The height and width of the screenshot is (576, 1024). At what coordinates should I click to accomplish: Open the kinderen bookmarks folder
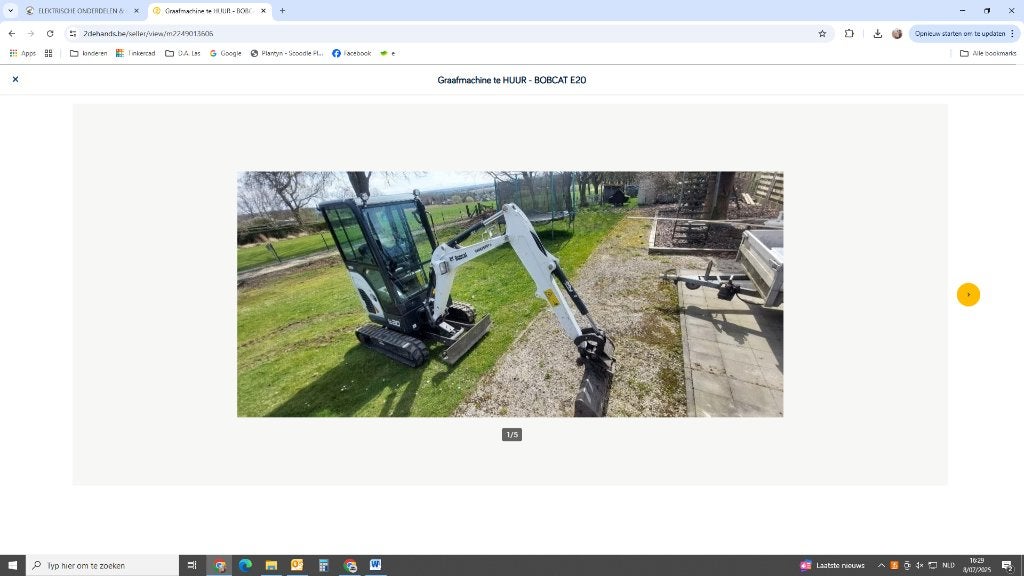pyautogui.click(x=88, y=54)
